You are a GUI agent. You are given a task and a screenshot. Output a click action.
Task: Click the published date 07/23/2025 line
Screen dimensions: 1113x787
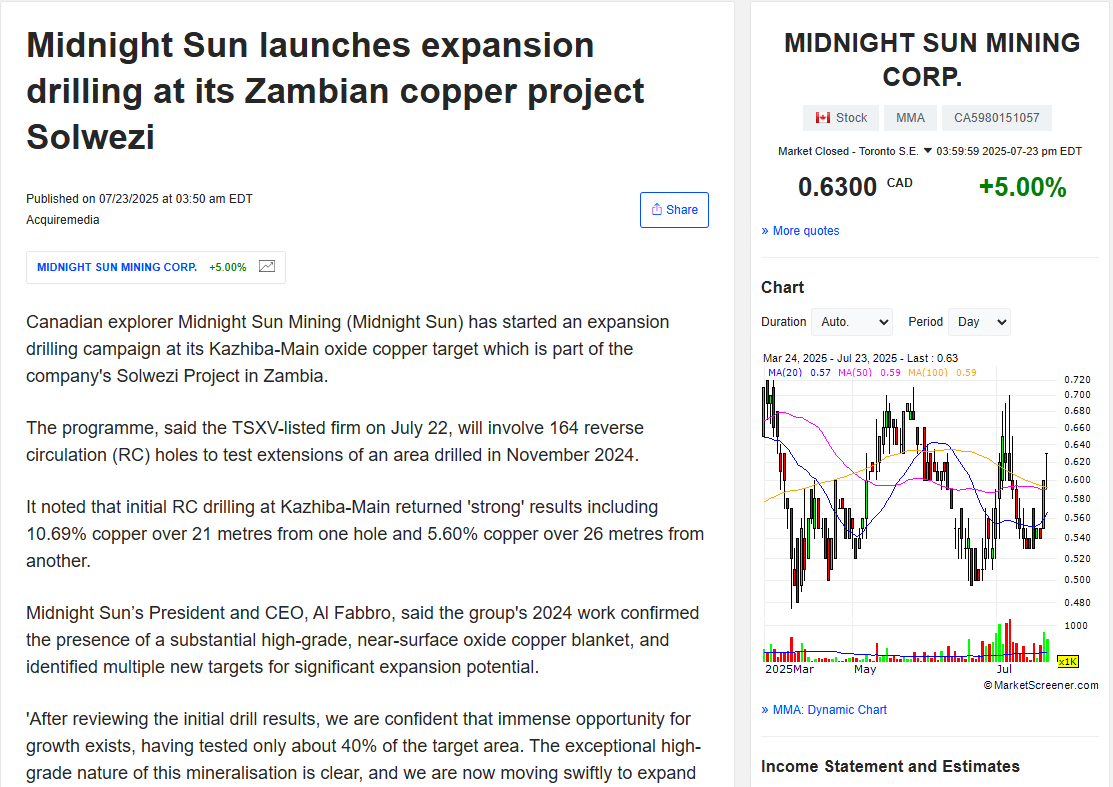coord(139,199)
